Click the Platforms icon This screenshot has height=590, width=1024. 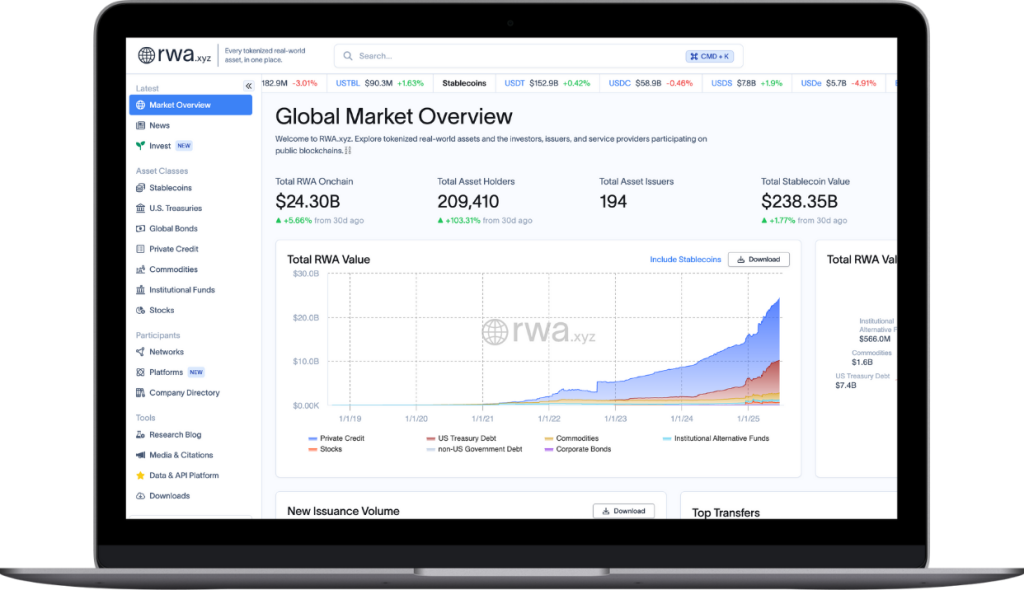click(140, 372)
